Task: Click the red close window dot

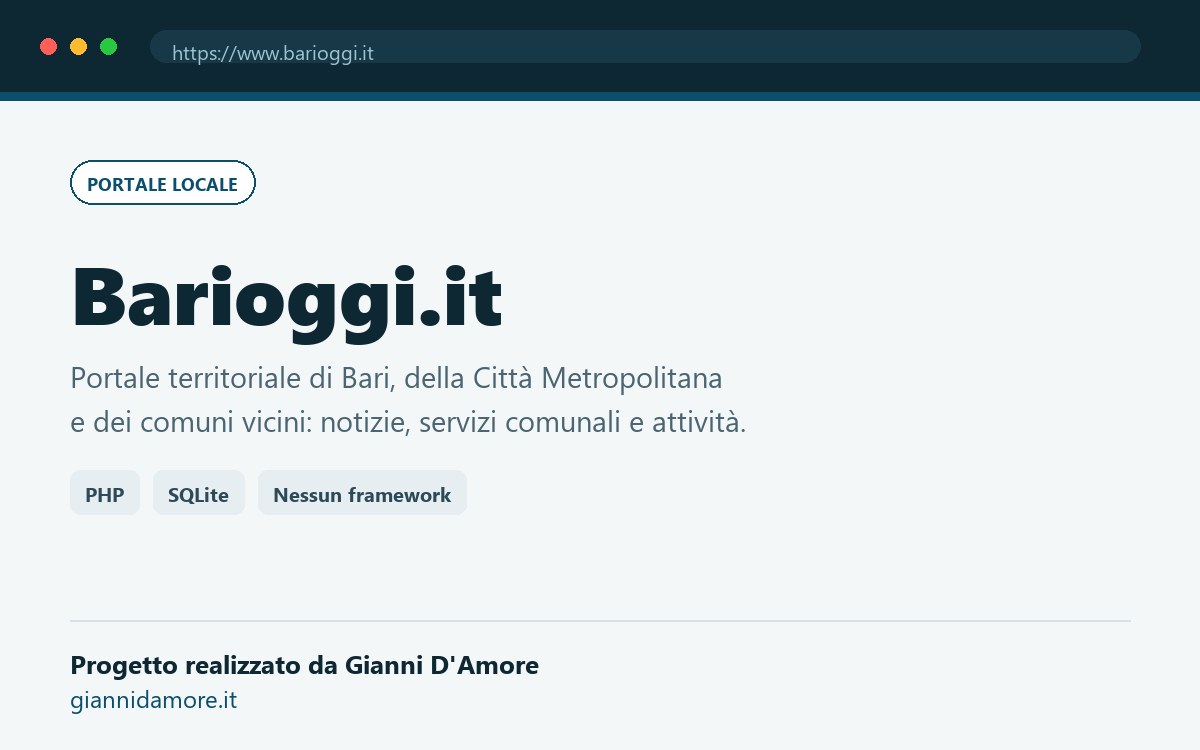Action: 48,46
